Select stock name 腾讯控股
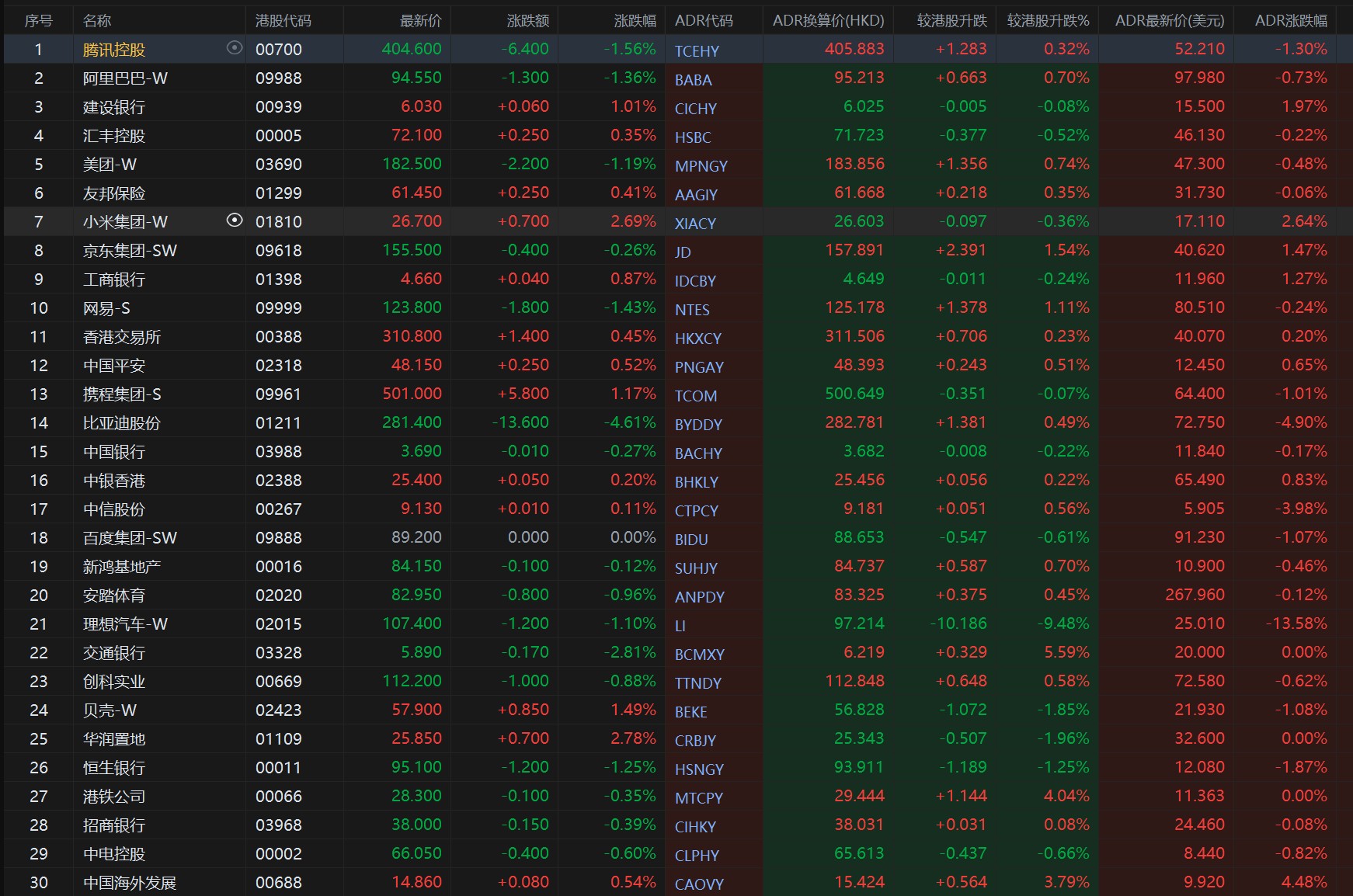This screenshot has height=896, width=1353. point(114,50)
